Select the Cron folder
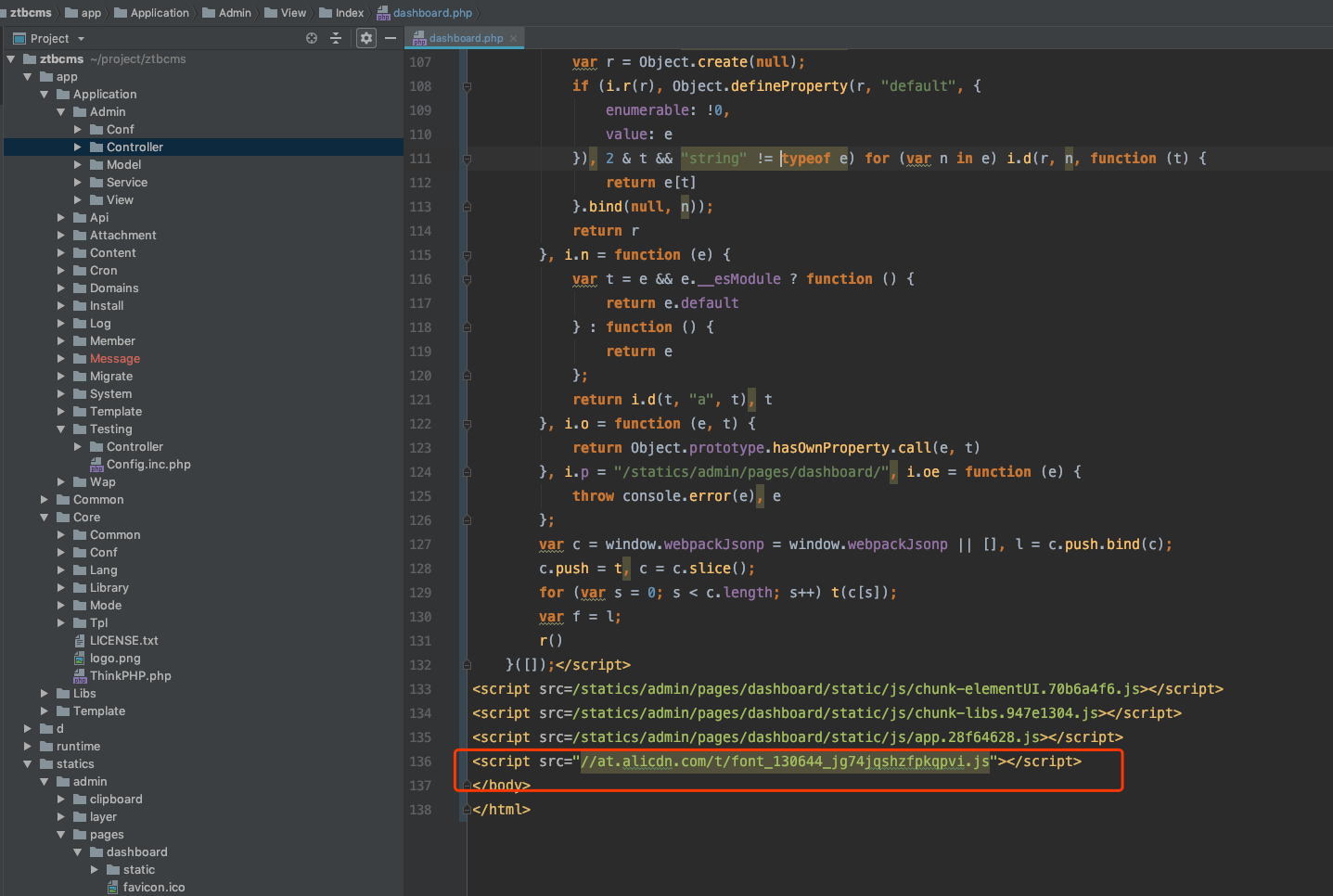The width and height of the screenshot is (1333, 896). pos(103,270)
